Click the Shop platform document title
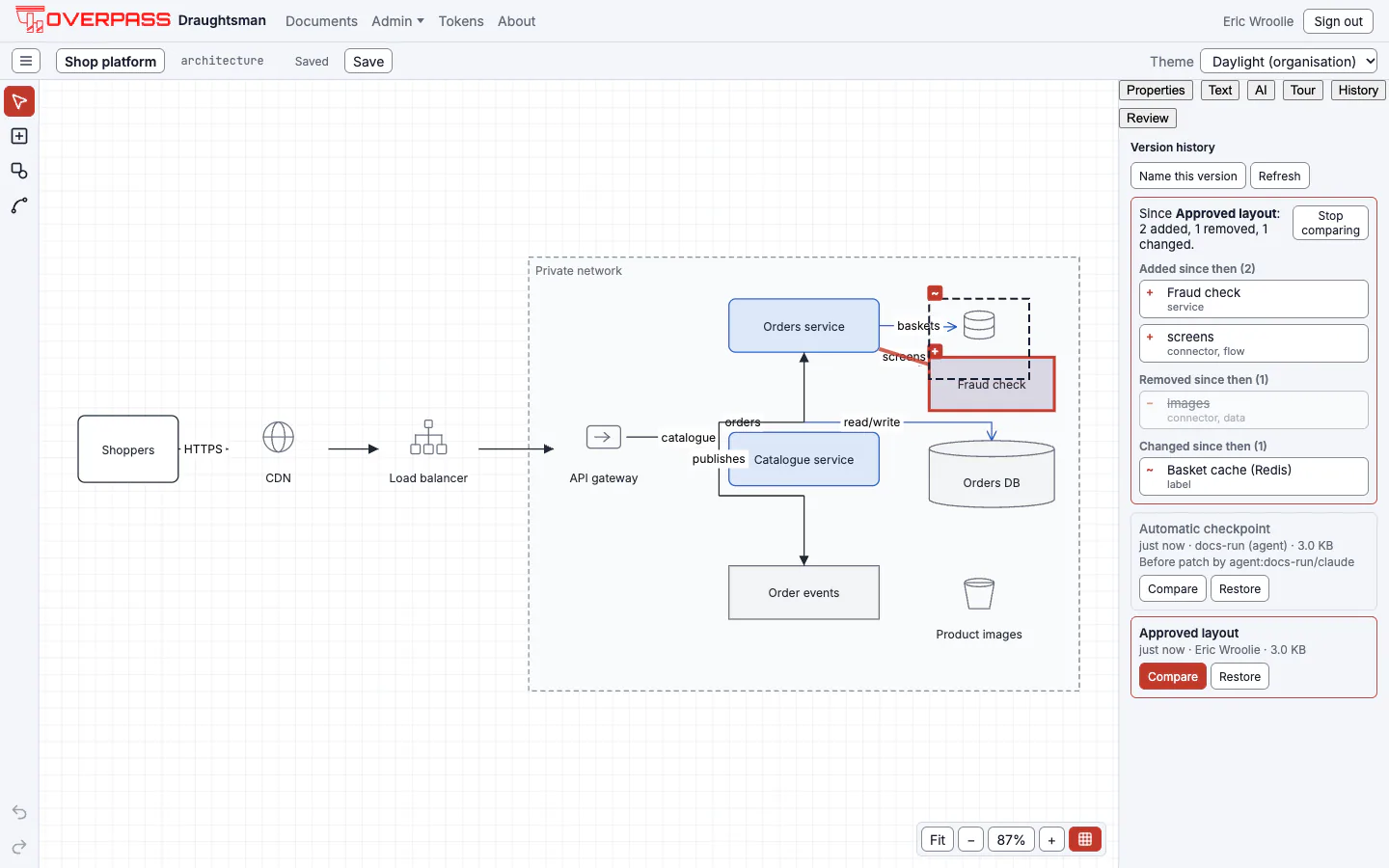Viewport: 1389px width, 868px height. coord(110,61)
